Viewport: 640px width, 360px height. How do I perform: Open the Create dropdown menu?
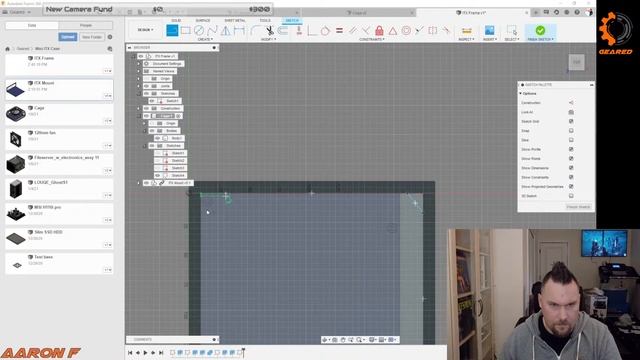pyautogui.click(x=205, y=39)
